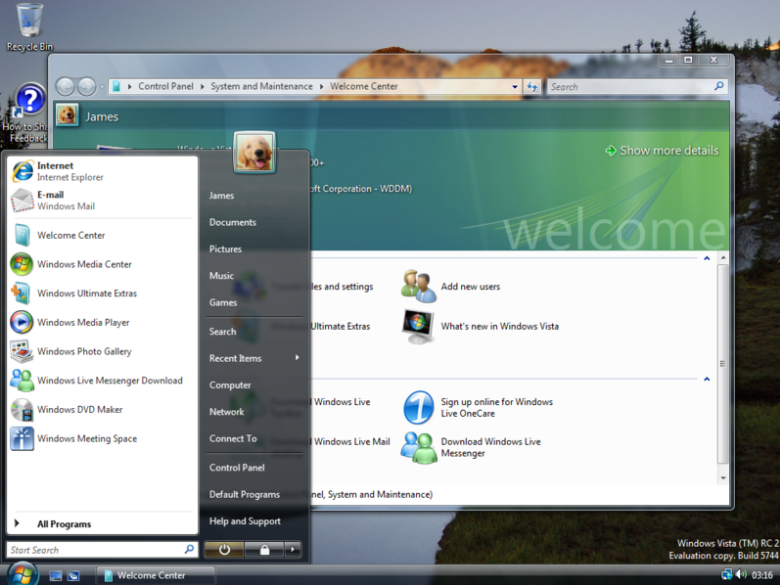Click the Add new users icon
The image size is (780, 585).
[418, 286]
